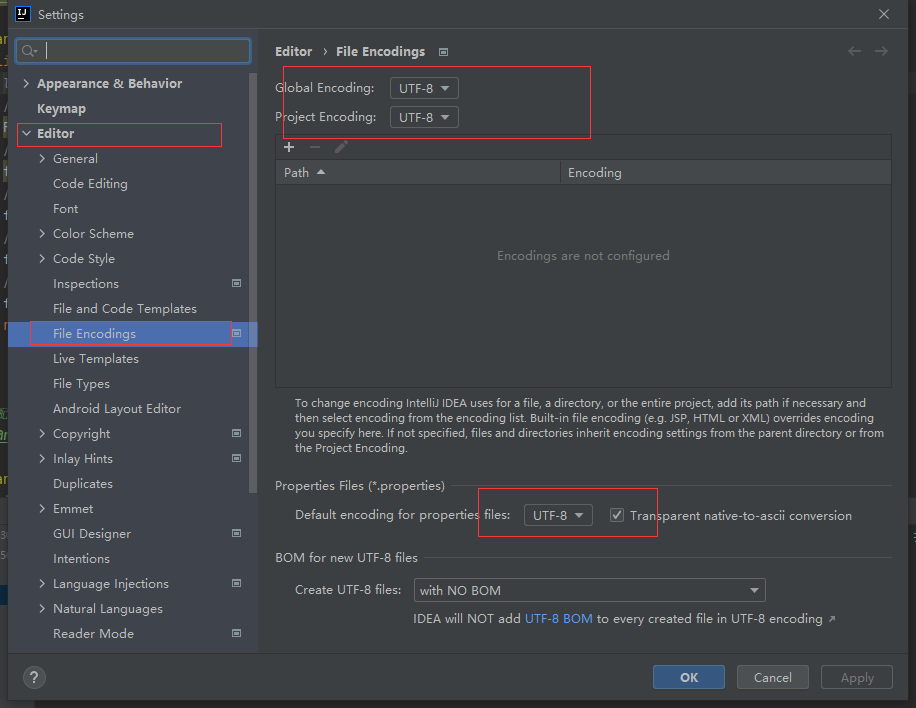Select Font settings
Image resolution: width=916 pixels, height=708 pixels.
click(65, 209)
